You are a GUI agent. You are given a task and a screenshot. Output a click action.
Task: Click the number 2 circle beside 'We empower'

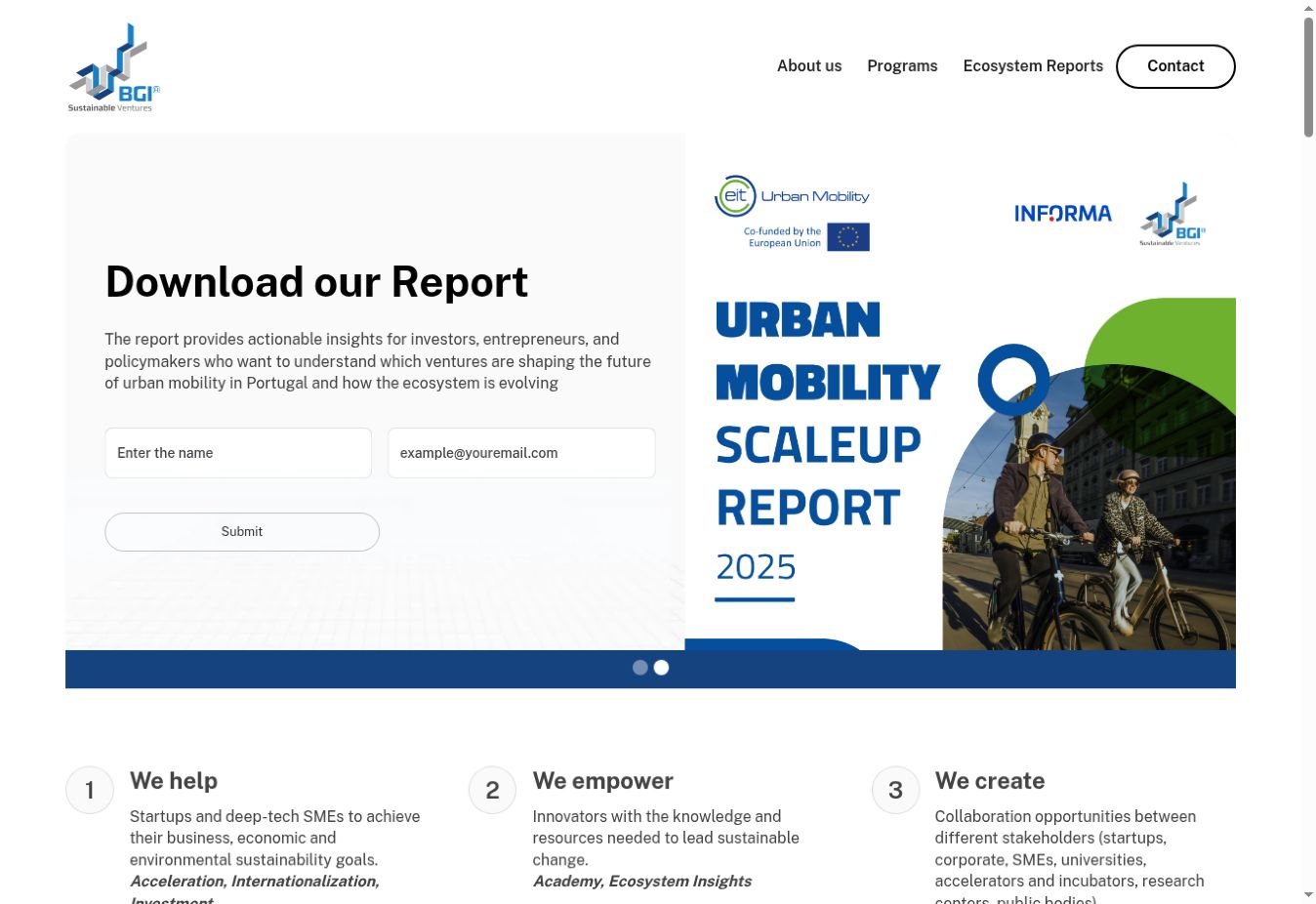(492, 790)
